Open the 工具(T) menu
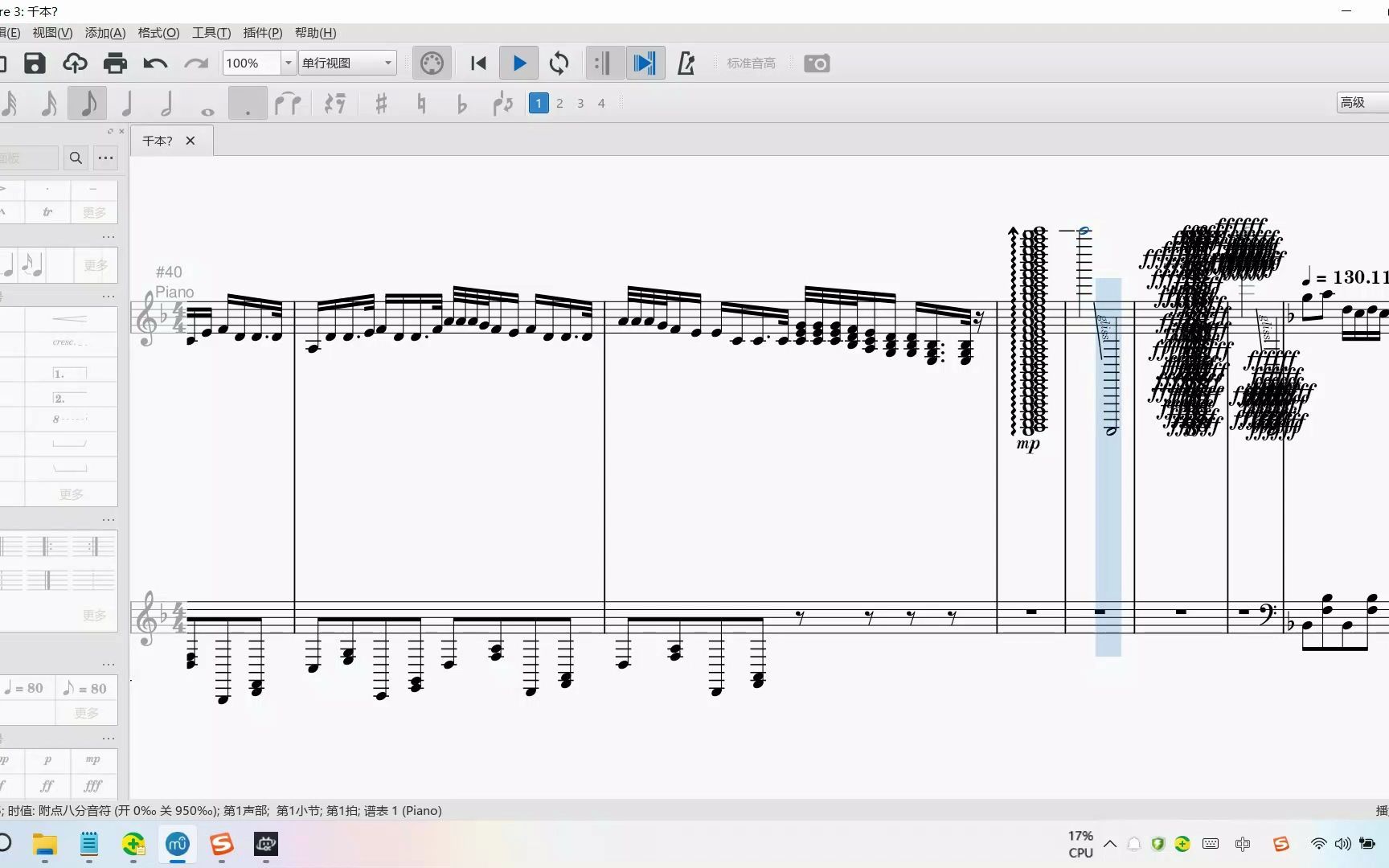 tap(211, 33)
